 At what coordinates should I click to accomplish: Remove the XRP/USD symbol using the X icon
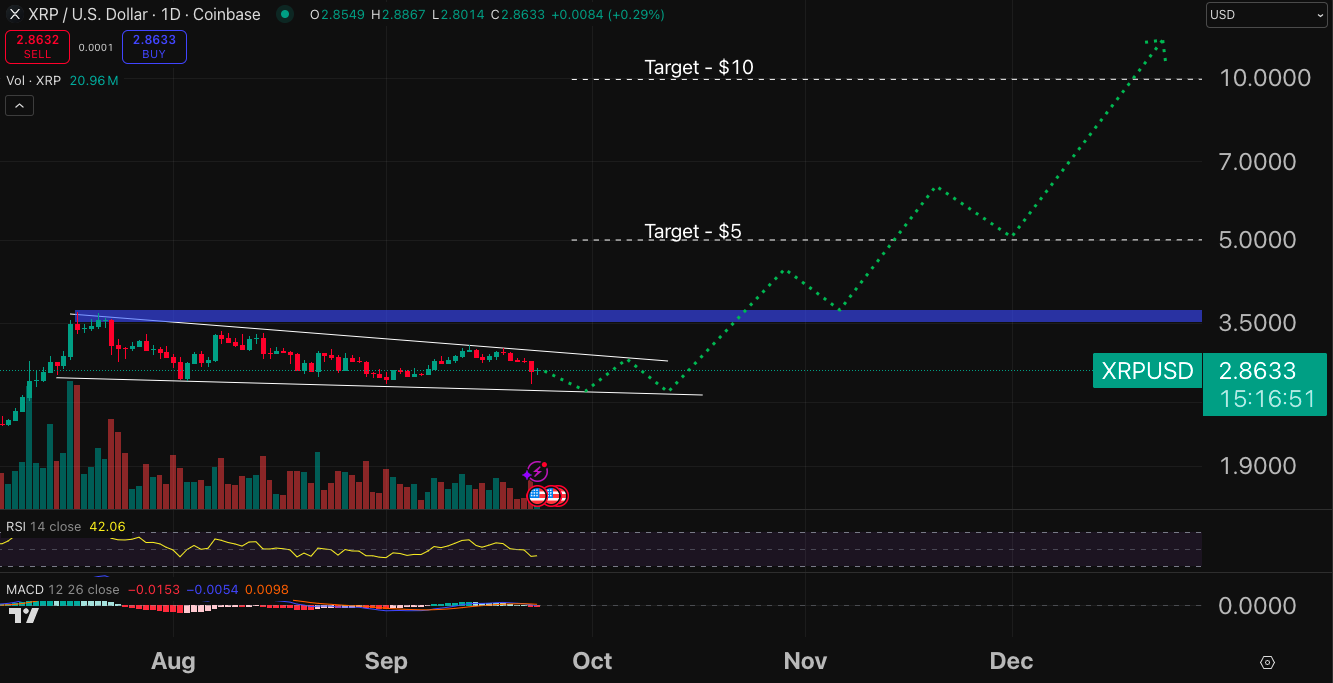click(x=13, y=14)
